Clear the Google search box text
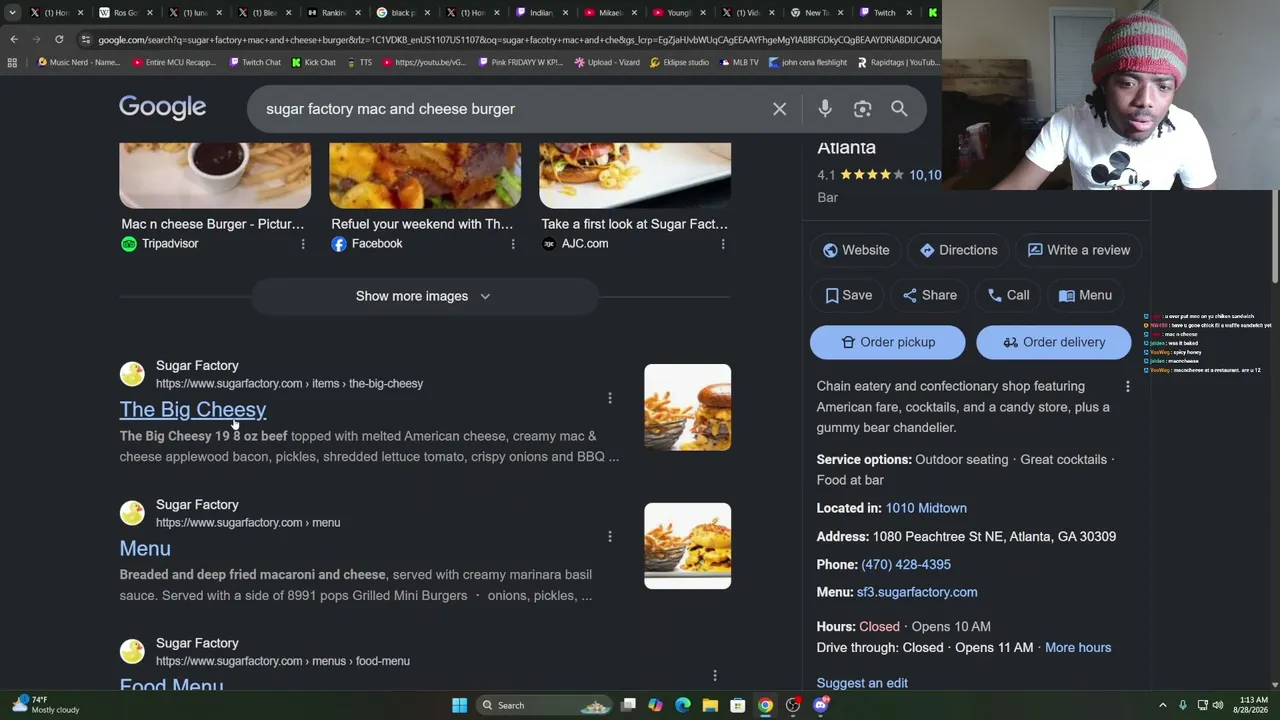This screenshot has width=1280, height=720. point(779,109)
